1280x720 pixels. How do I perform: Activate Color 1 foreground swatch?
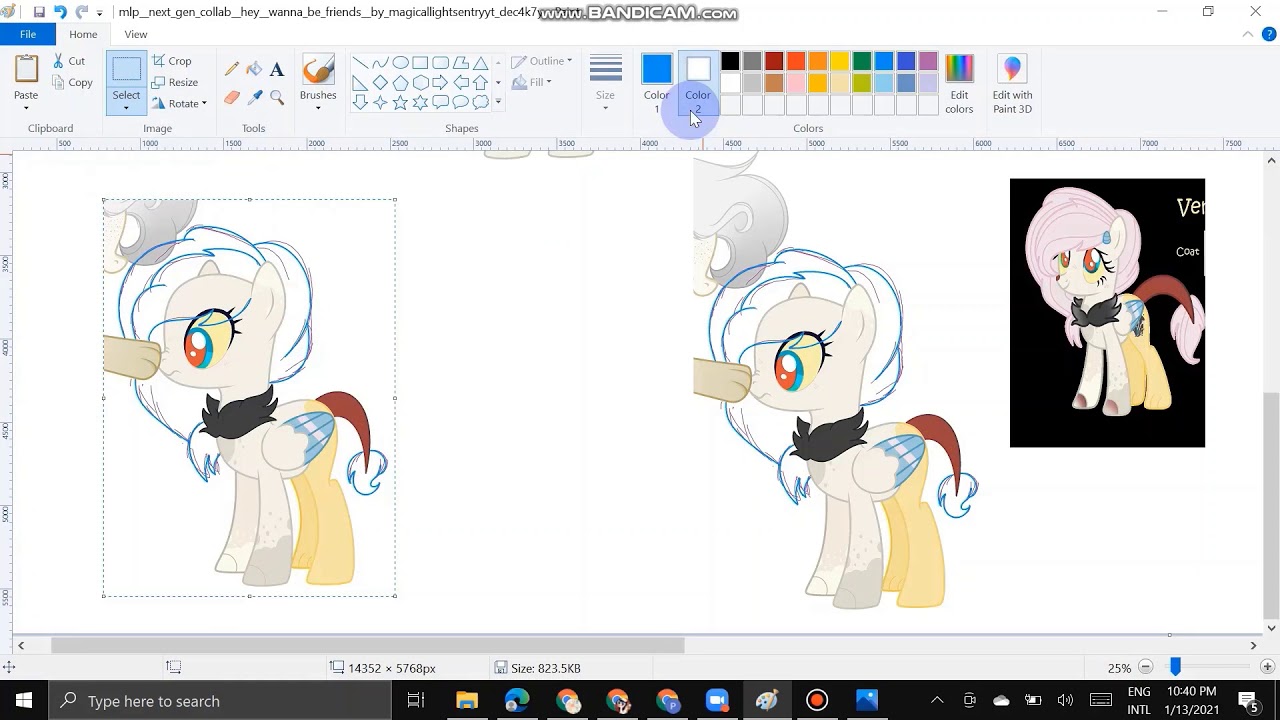click(x=657, y=84)
